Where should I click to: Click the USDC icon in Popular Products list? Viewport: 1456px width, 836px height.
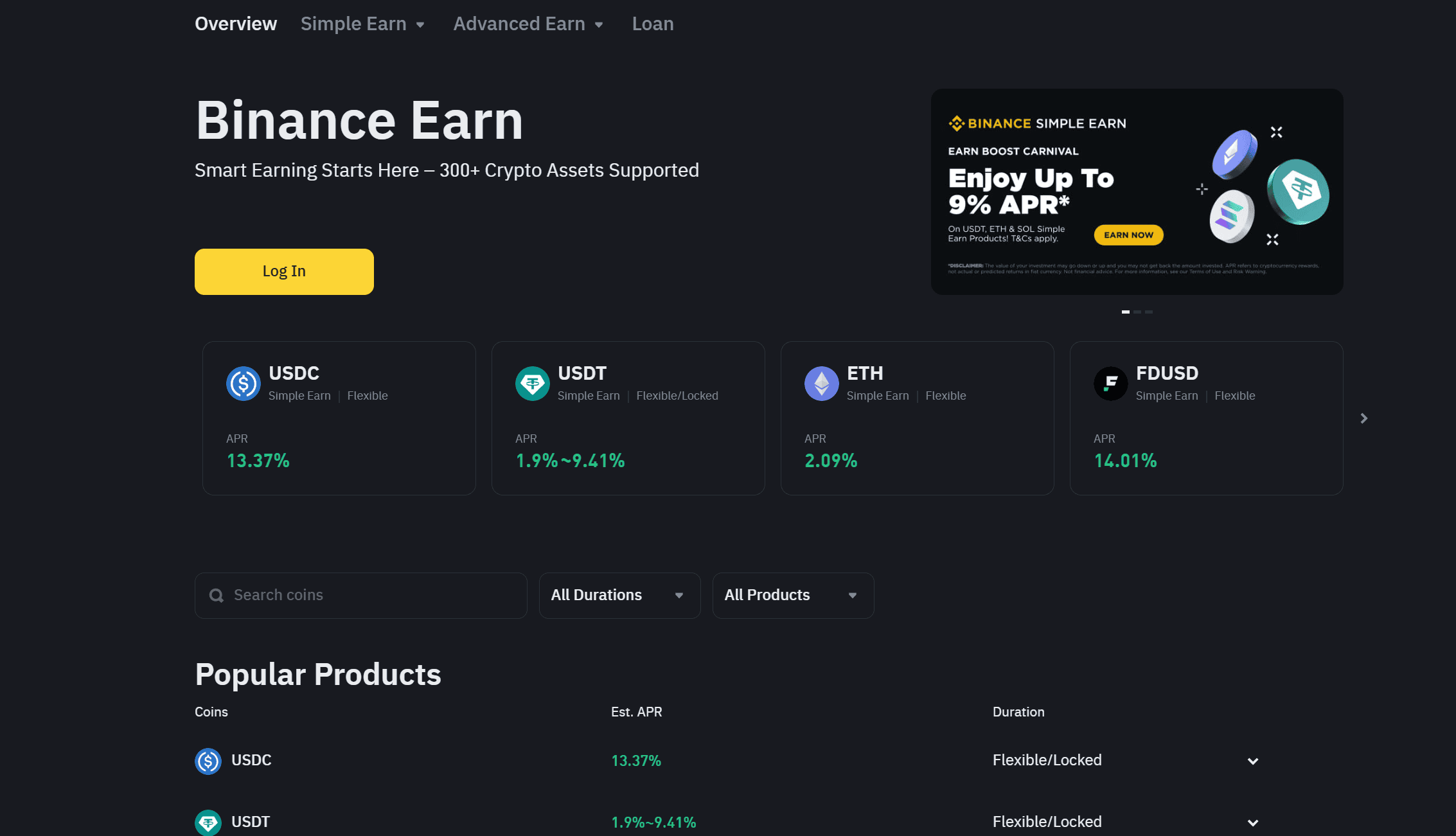208,760
